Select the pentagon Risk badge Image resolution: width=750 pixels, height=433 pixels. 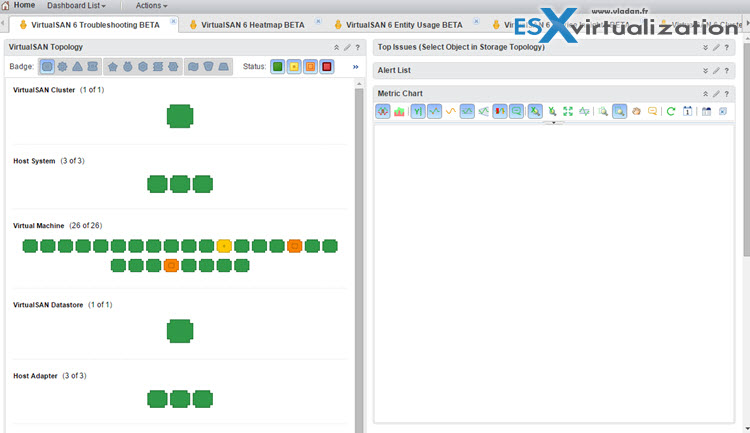point(112,67)
